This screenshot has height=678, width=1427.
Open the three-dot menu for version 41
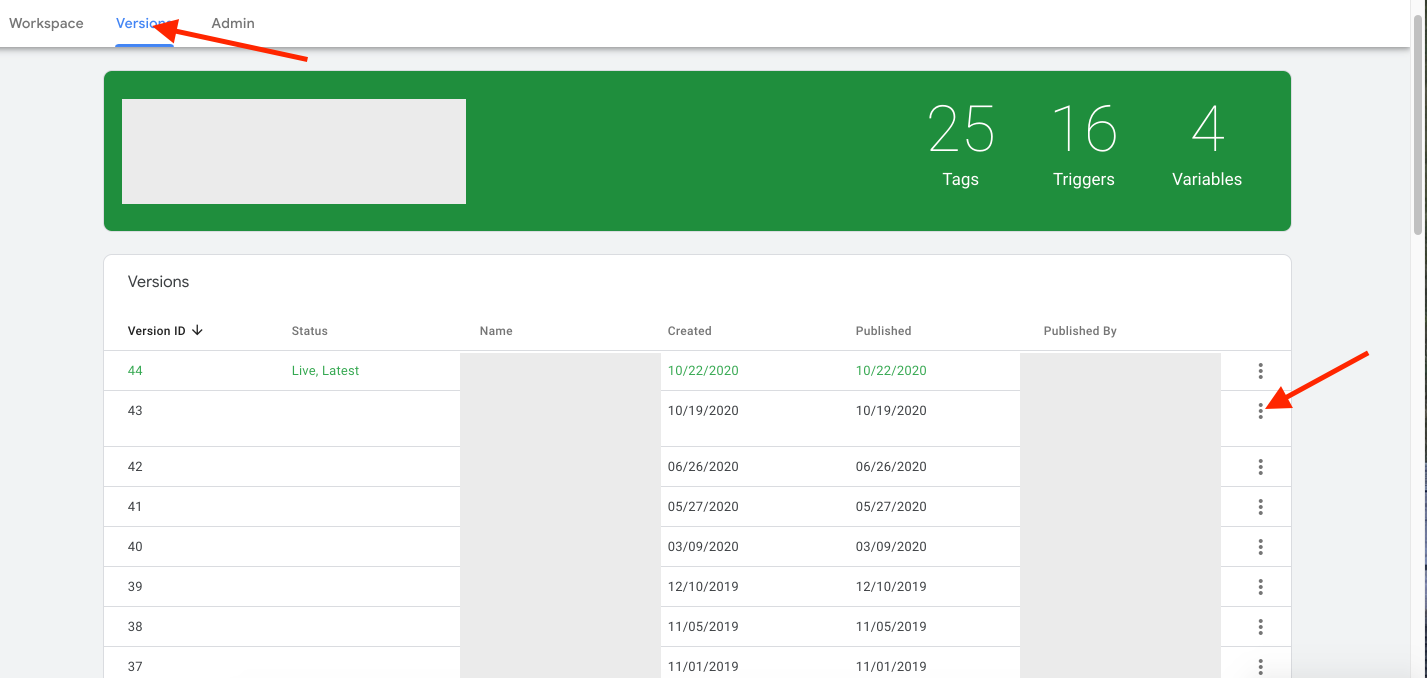click(1260, 507)
